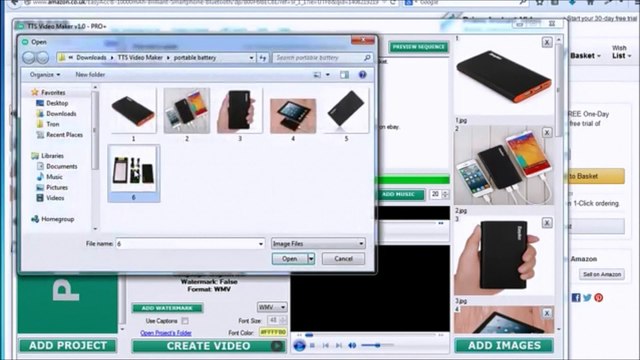Open Videos library
Viewport: 640px width, 360px height.
55,198
